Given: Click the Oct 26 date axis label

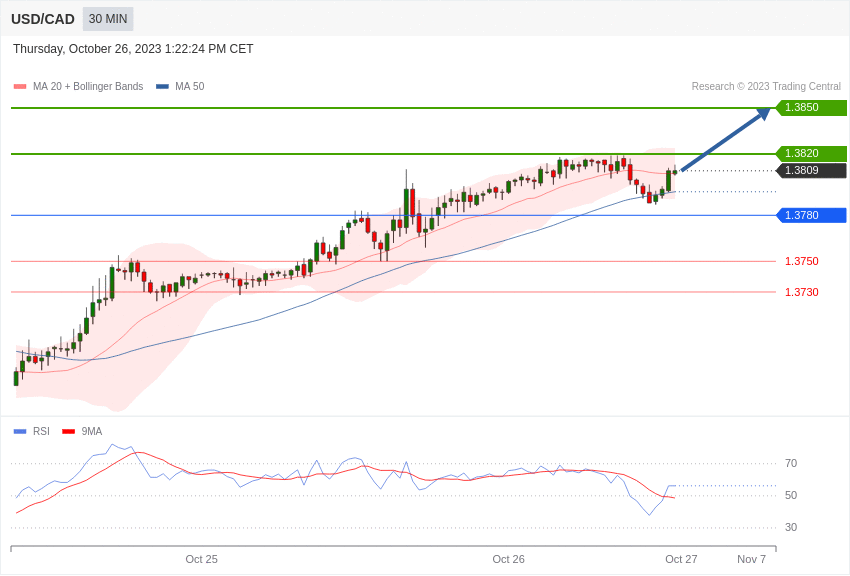Looking at the screenshot, I should (x=508, y=559).
